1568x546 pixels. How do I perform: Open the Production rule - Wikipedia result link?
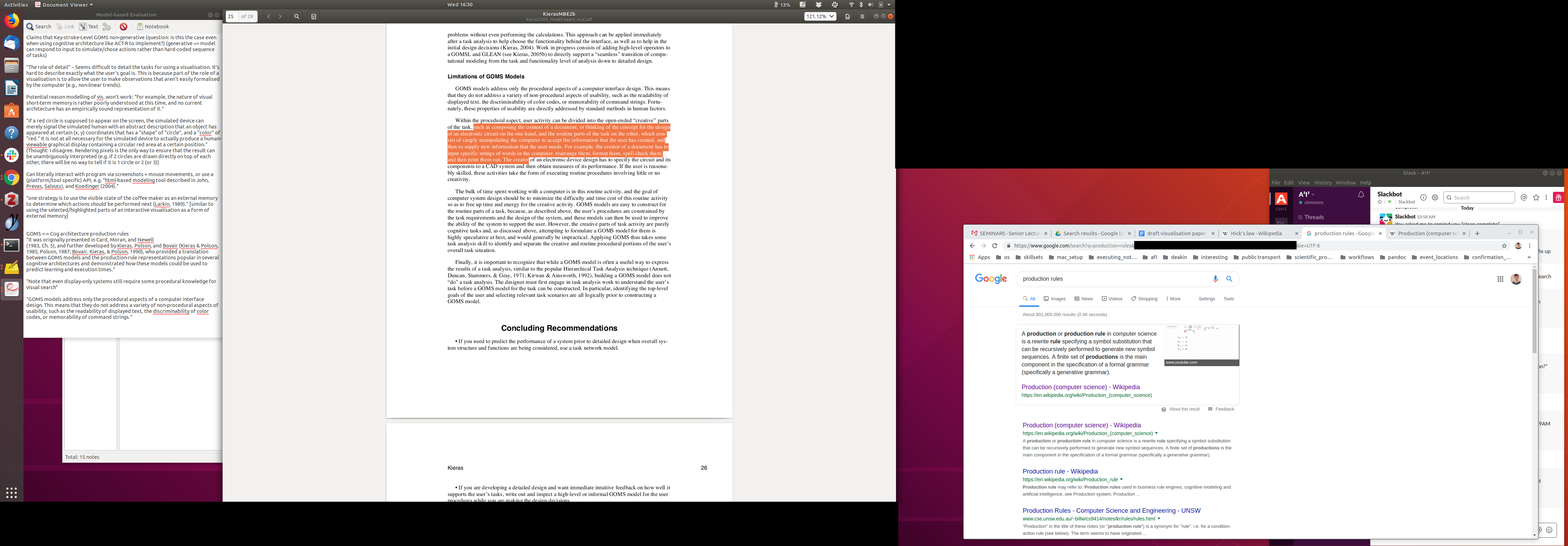[x=1060, y=471]
